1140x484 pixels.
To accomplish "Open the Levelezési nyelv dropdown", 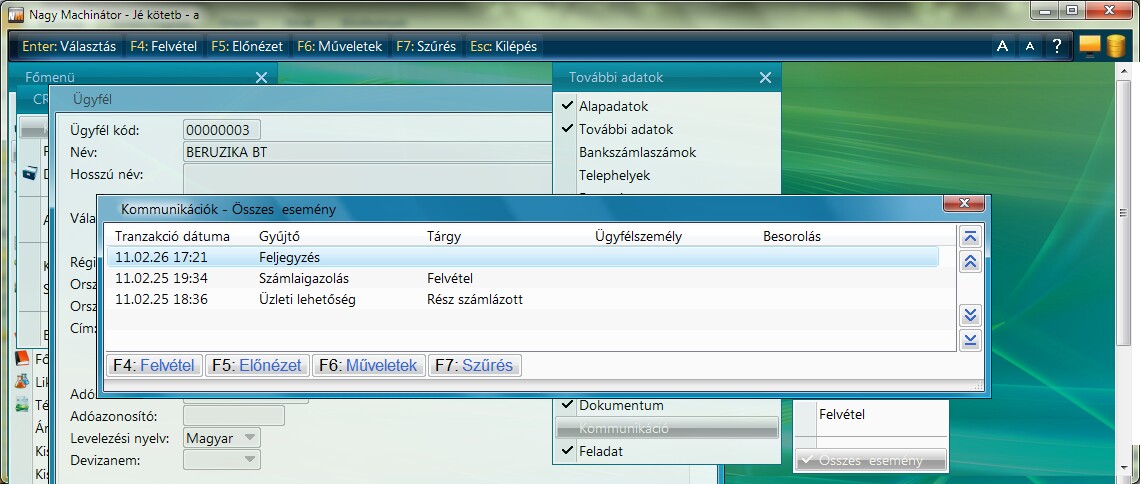I will (221, 438).
